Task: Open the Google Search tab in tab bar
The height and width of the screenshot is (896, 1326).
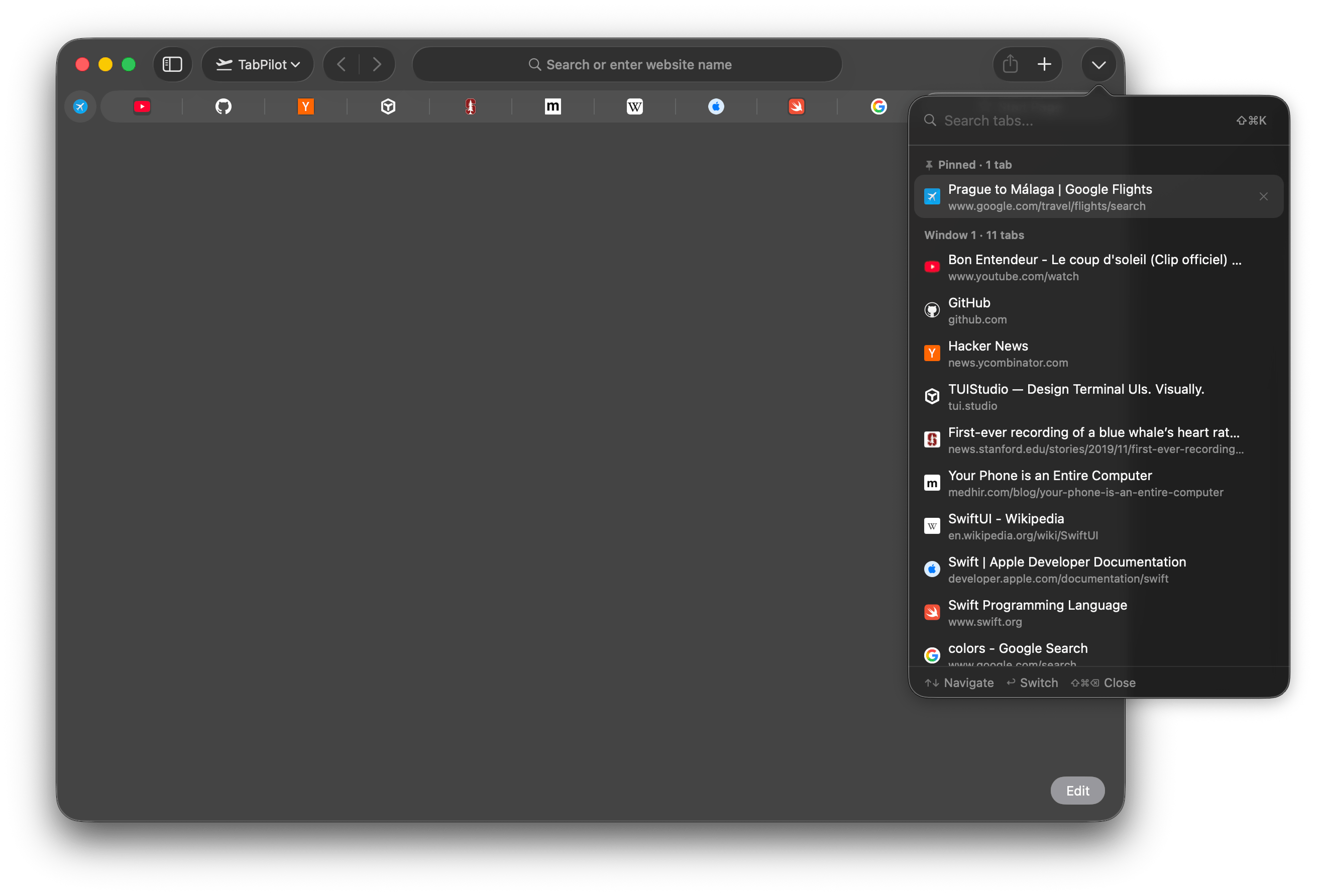Action: coord(878,106)
